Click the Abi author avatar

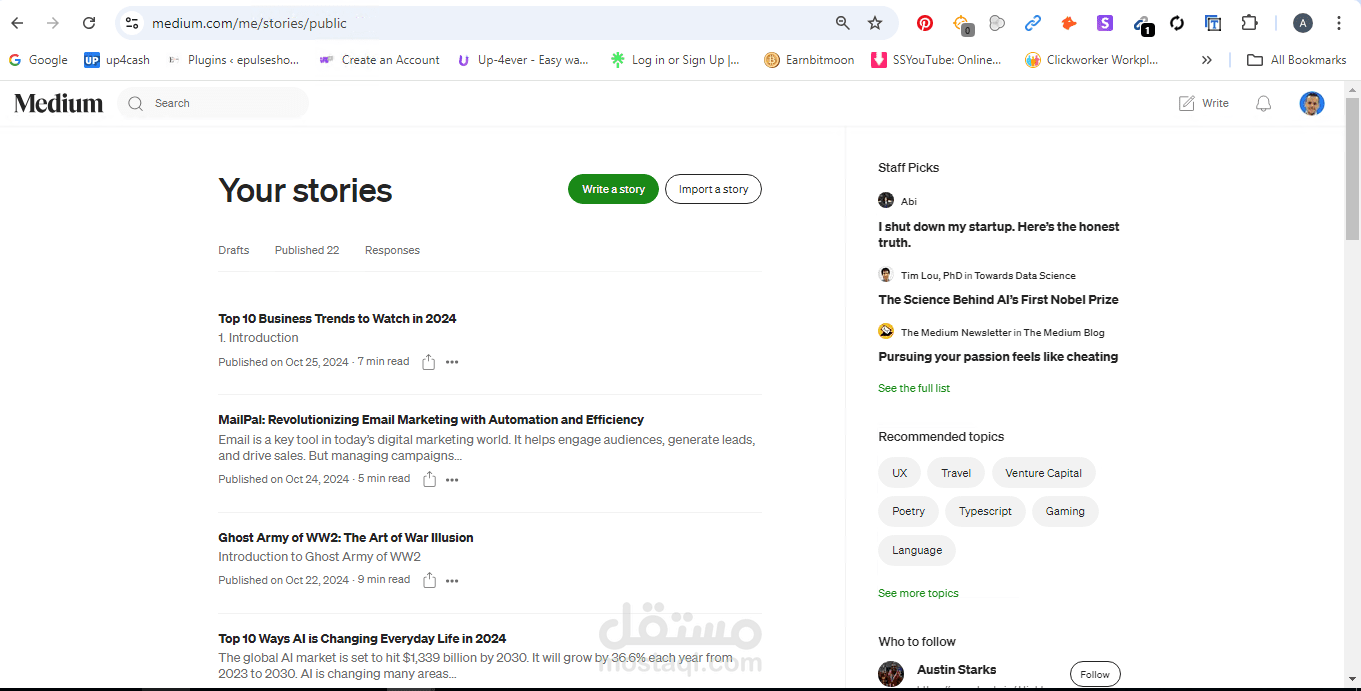(886, 200)
